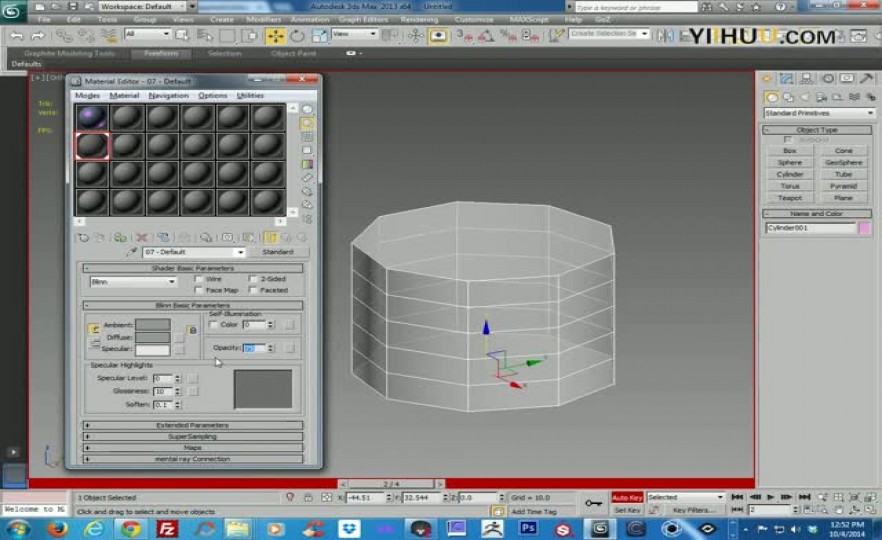Select the Move tool in main toolbar
This screenshot has height=540, width=882.
(275, 36)
